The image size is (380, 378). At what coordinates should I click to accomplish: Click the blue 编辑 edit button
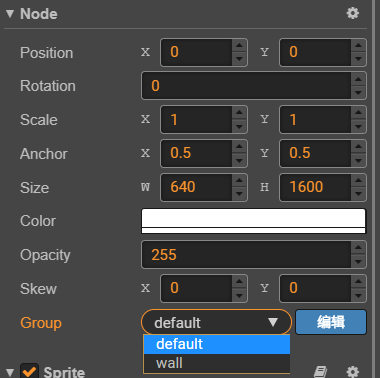tap(331, 322)
